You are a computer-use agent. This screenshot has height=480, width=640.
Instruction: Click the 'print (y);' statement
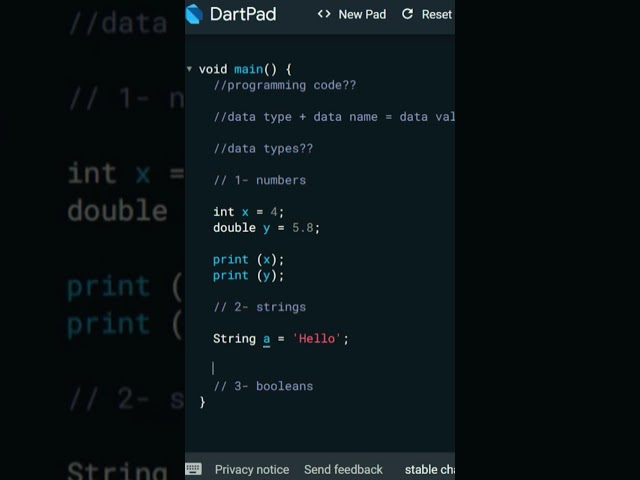pos(248,276)
